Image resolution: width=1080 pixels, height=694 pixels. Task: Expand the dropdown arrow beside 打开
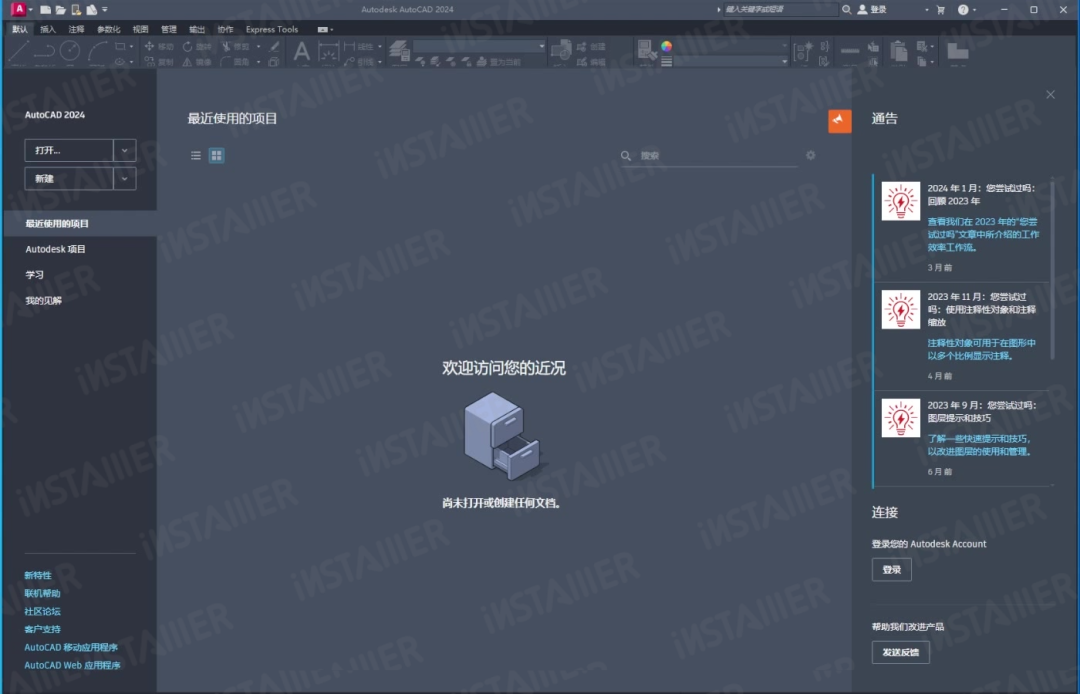pos(125,150)
